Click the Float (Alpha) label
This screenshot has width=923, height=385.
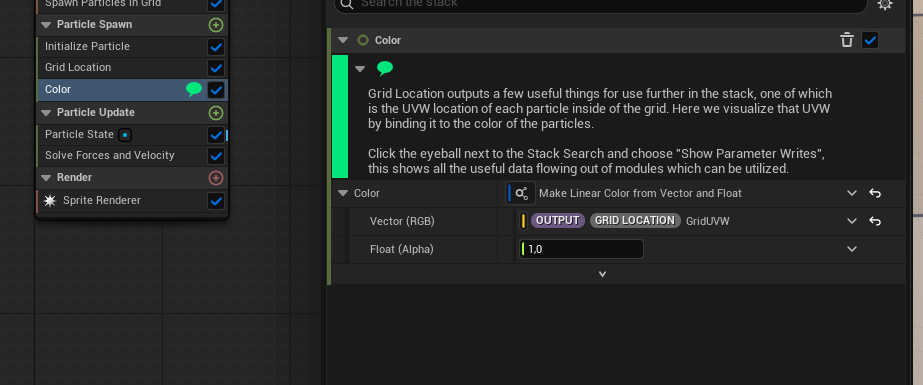(401, 250)
